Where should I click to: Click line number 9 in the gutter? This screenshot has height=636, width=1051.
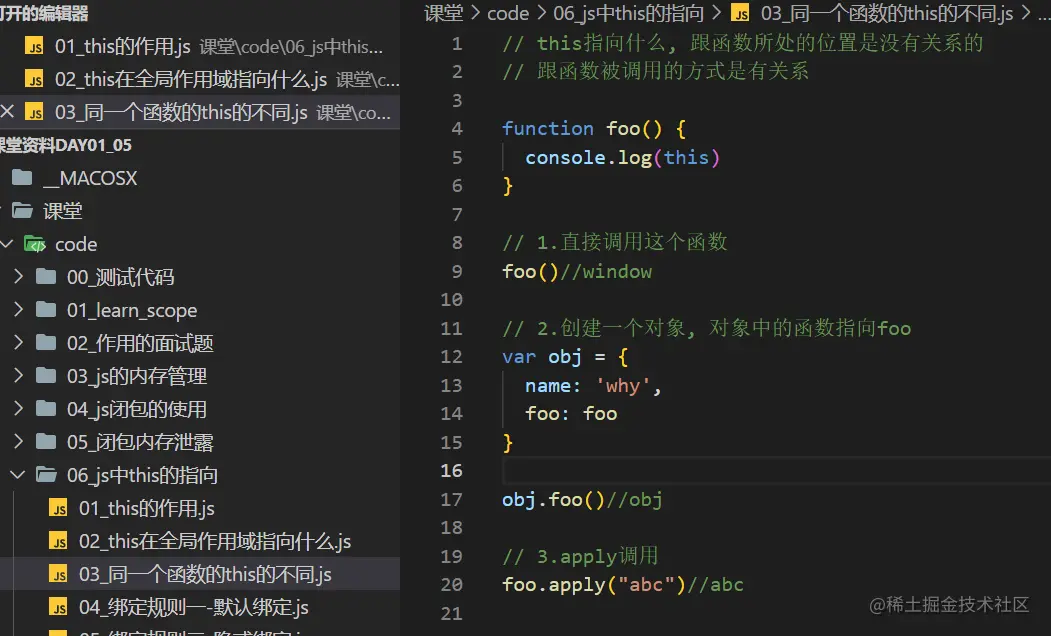click(x=456, y=271)
